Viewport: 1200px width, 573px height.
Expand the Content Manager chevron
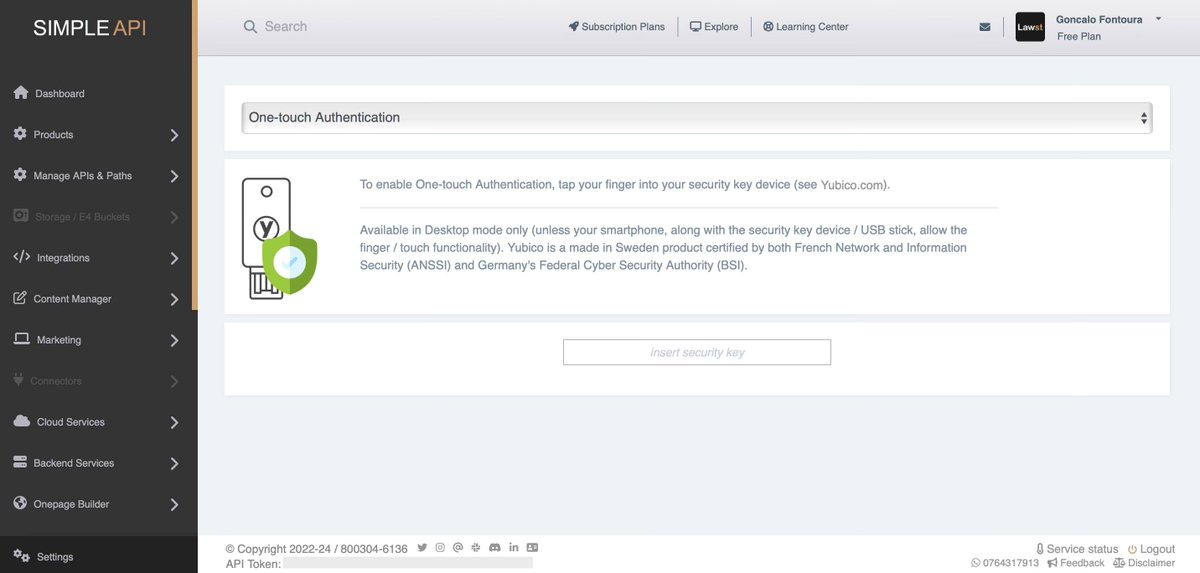click(174, 299)
